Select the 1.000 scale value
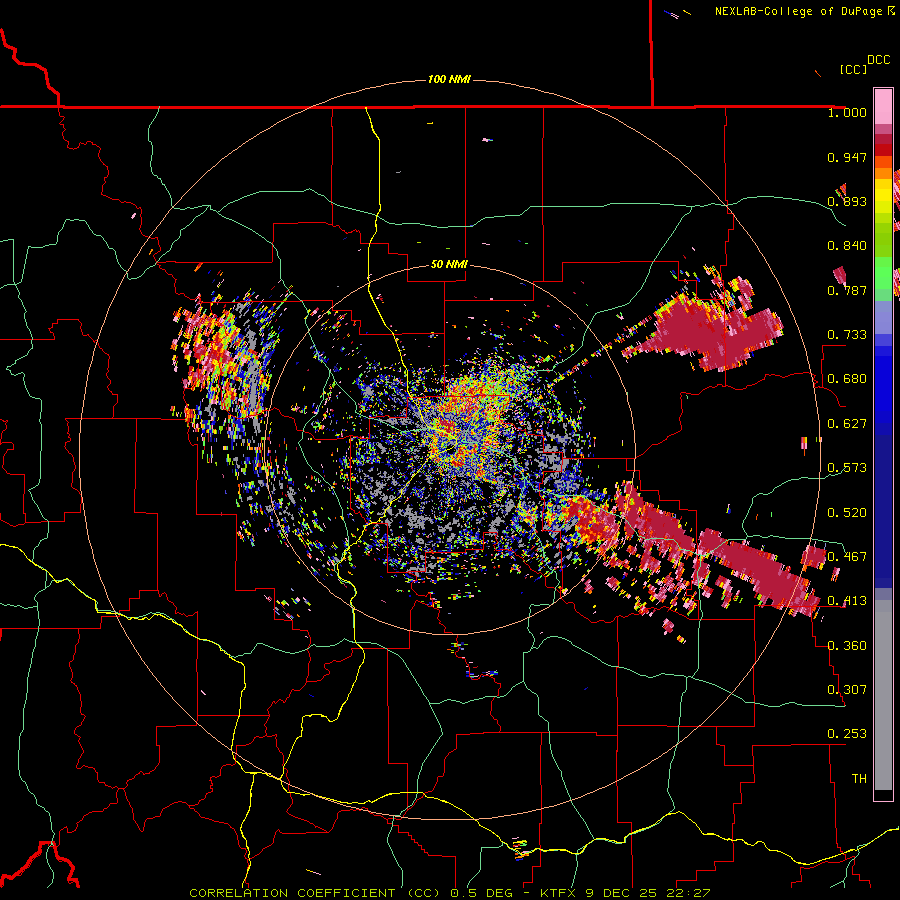 (847, 112)
